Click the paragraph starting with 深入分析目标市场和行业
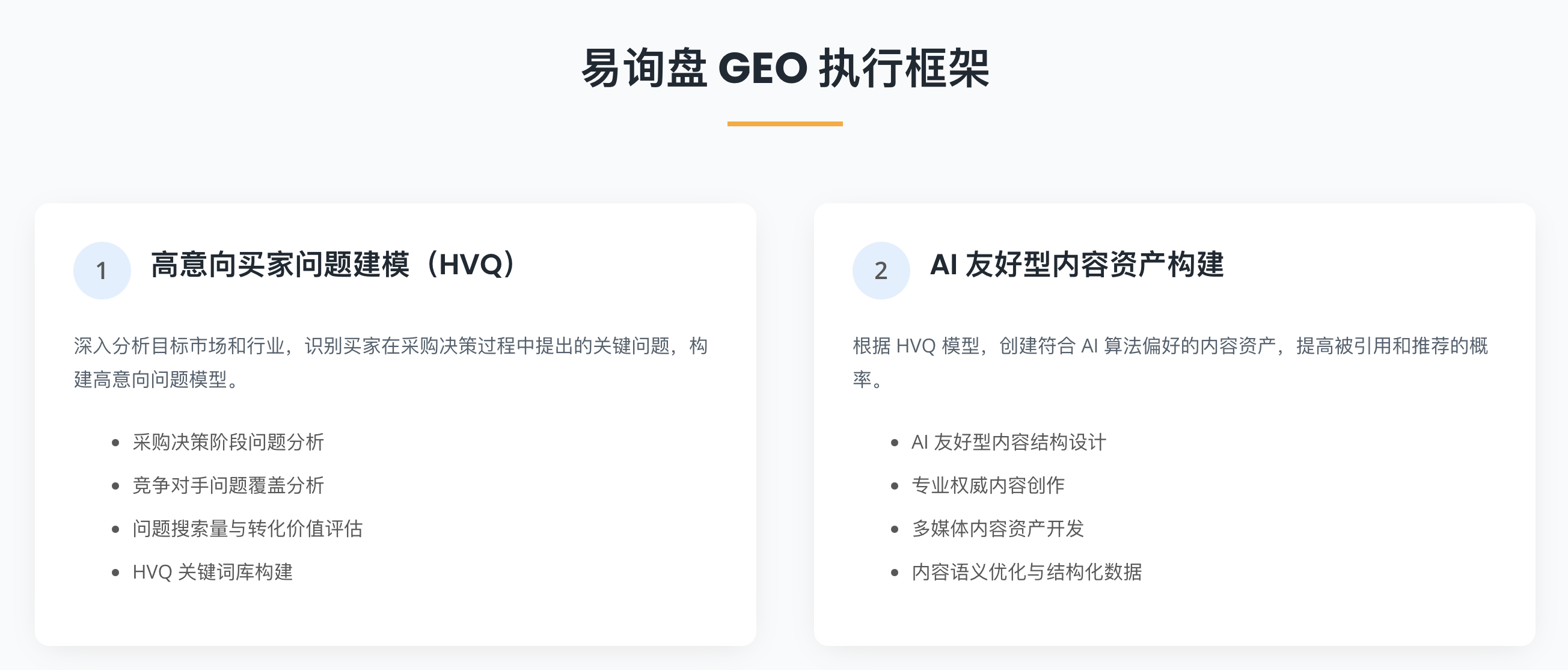Image resolution: width=1568 pixels, height=670 pixels. (390, 363)
